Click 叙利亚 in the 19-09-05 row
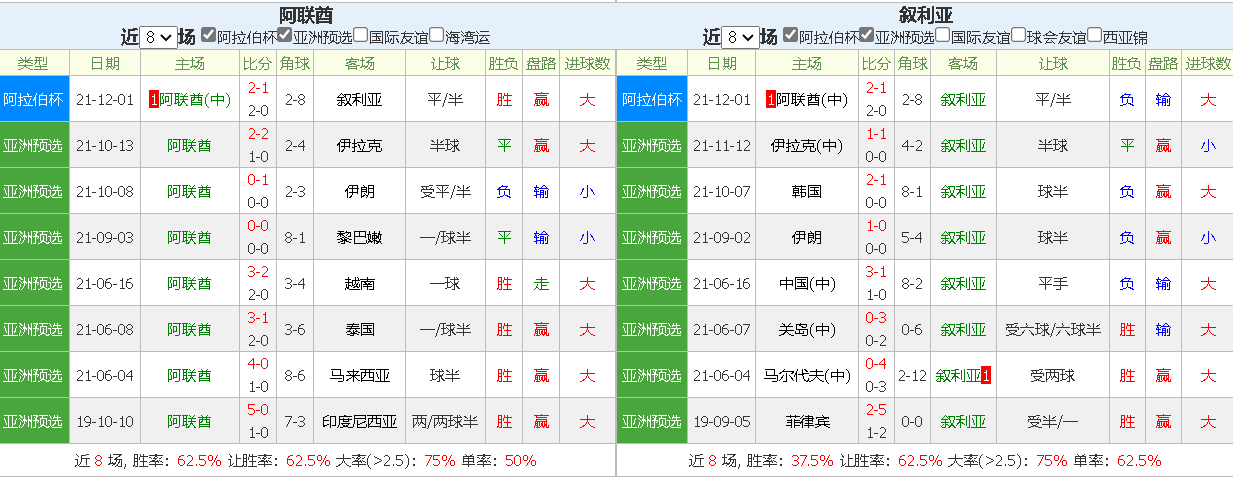 coord(963,422)
